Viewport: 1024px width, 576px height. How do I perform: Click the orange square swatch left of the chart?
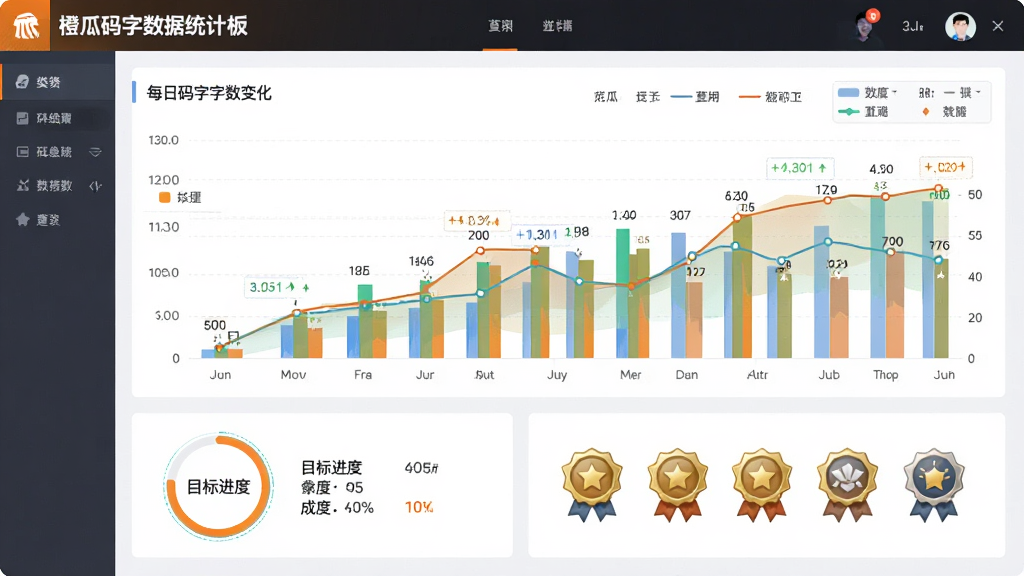pyautogui.click(x=165, y=197)
